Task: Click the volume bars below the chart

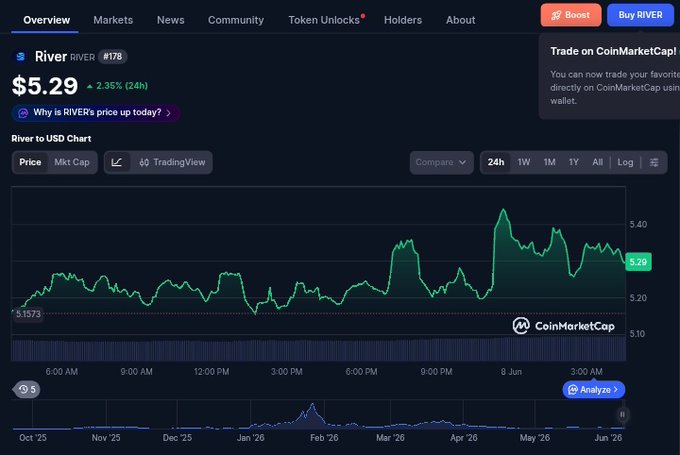Action: coord(318,350)
